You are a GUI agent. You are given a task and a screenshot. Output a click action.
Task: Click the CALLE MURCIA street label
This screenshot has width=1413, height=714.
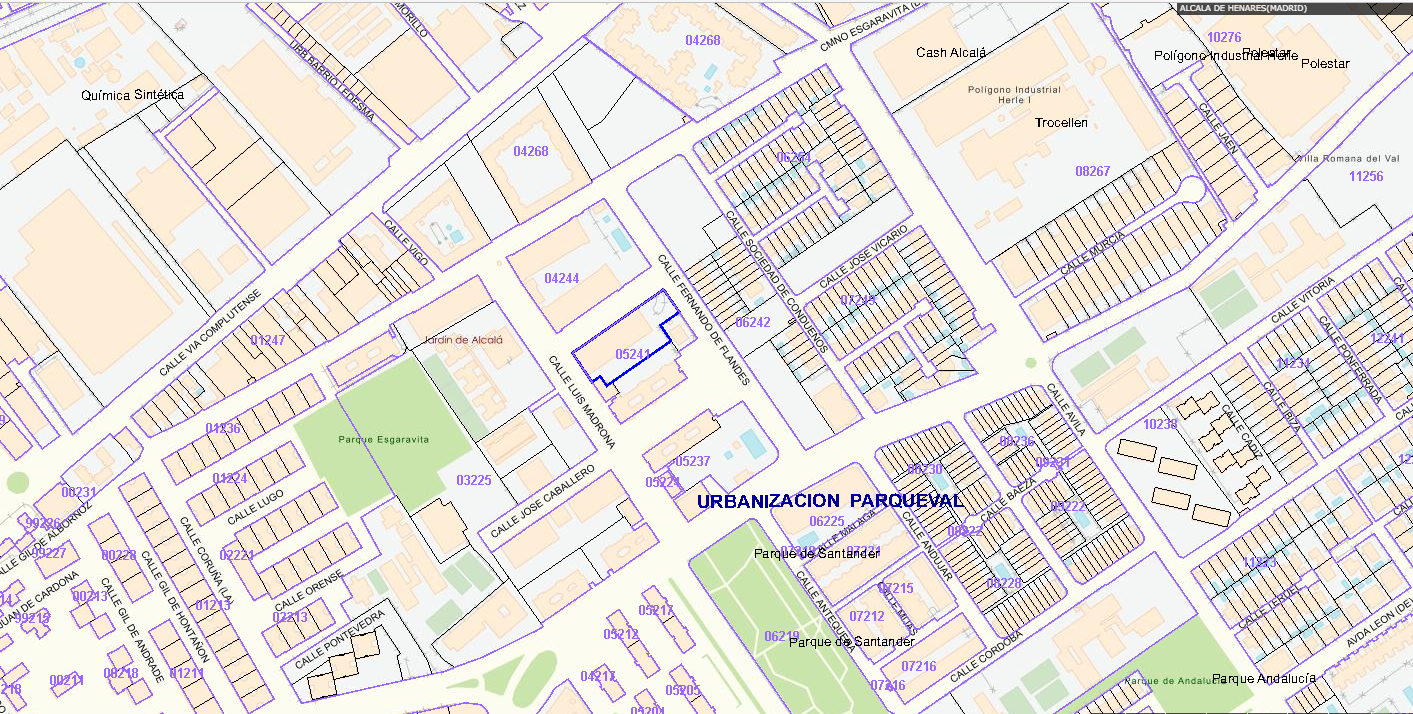(x=1092, y=253)
